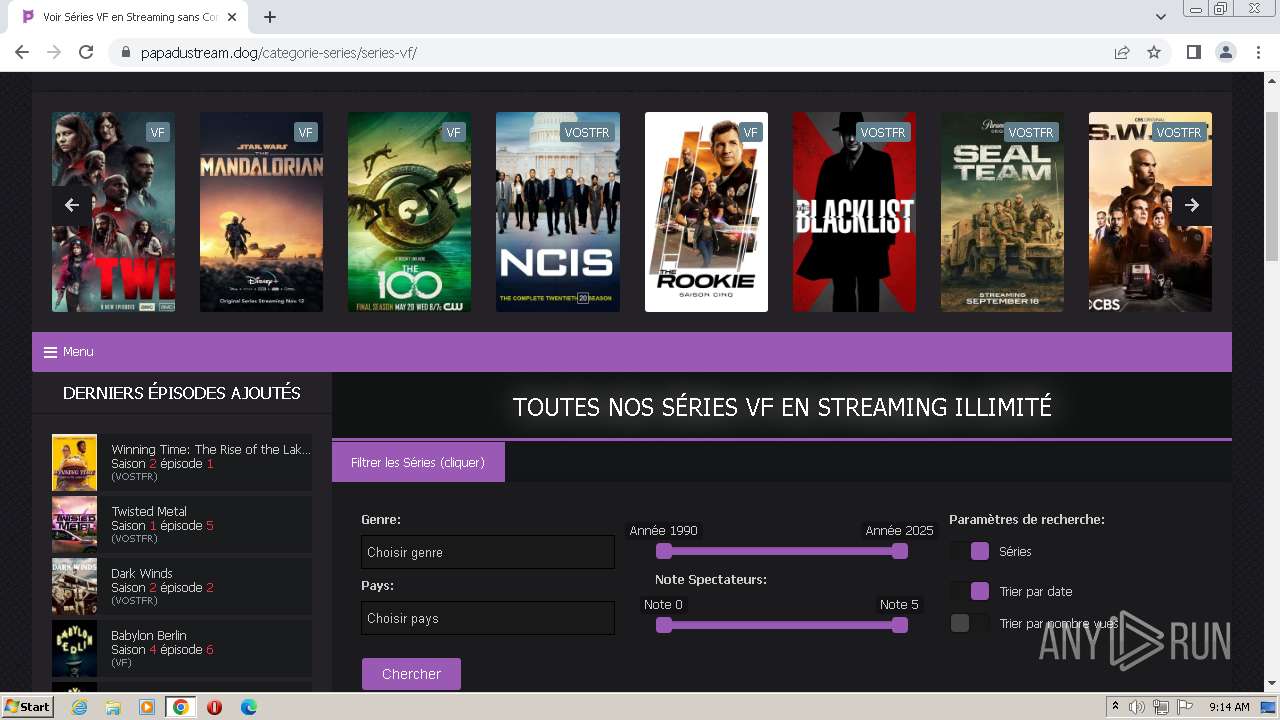Open the network tray icon
The image size is (1280, 720).
tap(1161, 707)
